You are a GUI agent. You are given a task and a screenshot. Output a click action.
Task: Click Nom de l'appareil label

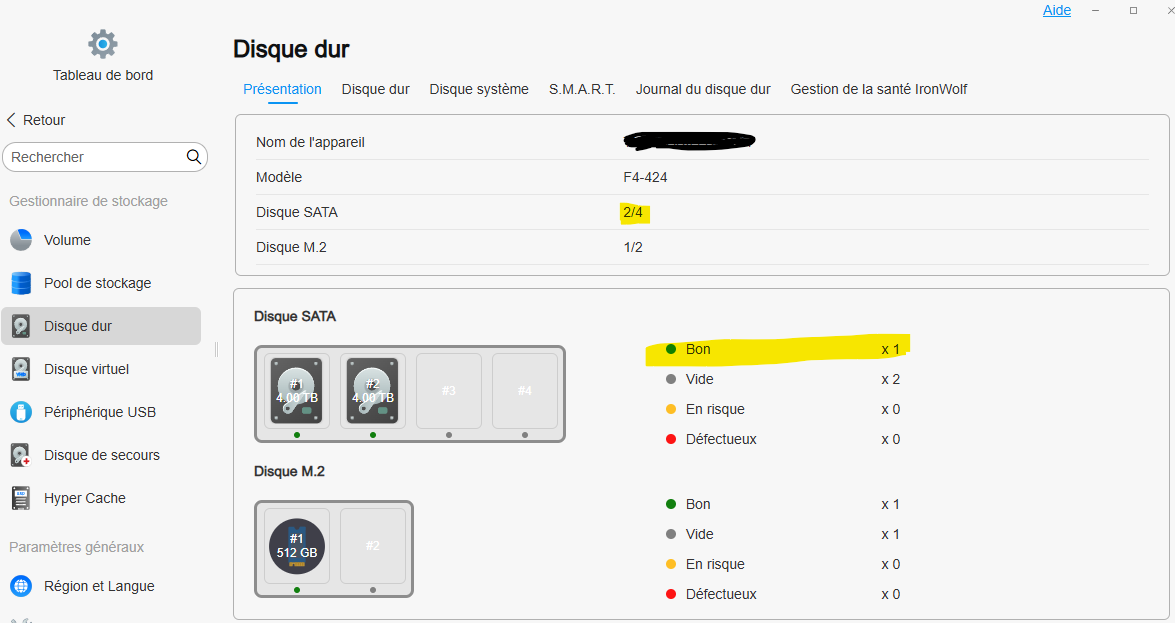[x=310, y=142]
